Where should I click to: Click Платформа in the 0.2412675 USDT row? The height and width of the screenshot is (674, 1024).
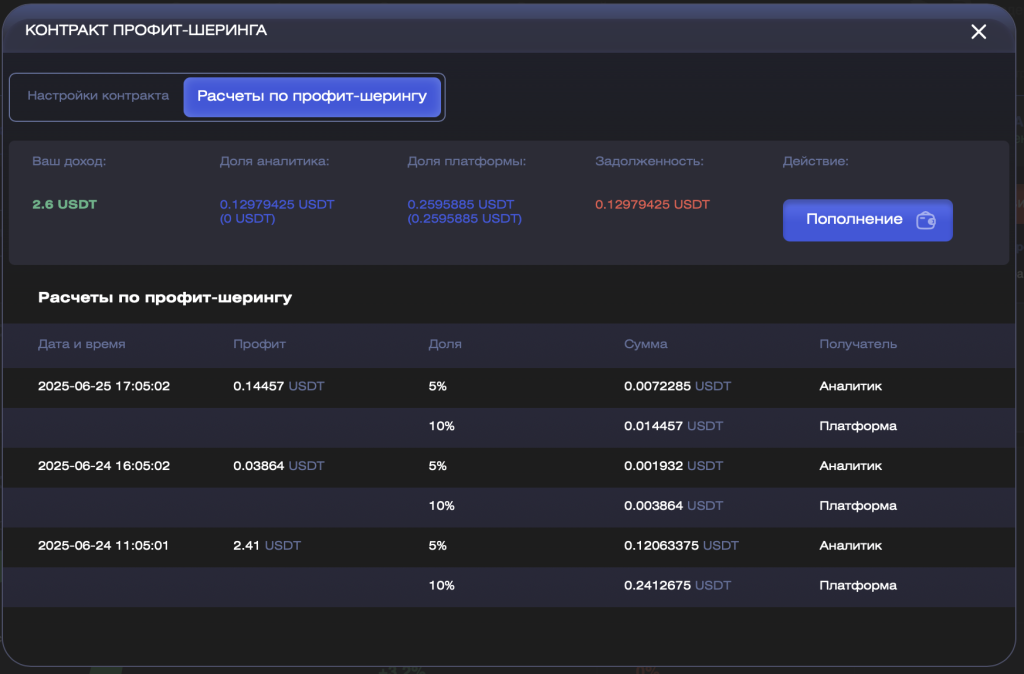pos(858,585)
